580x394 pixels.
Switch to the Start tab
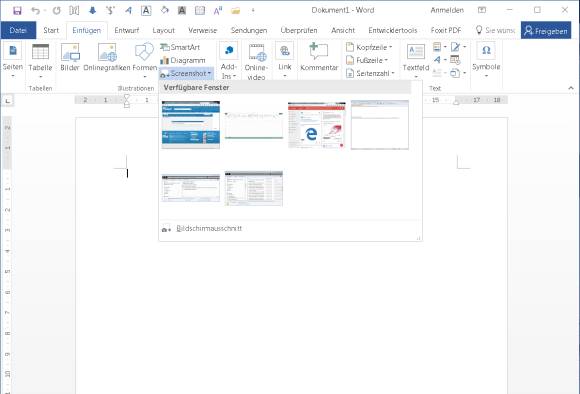tap(51, 30)
